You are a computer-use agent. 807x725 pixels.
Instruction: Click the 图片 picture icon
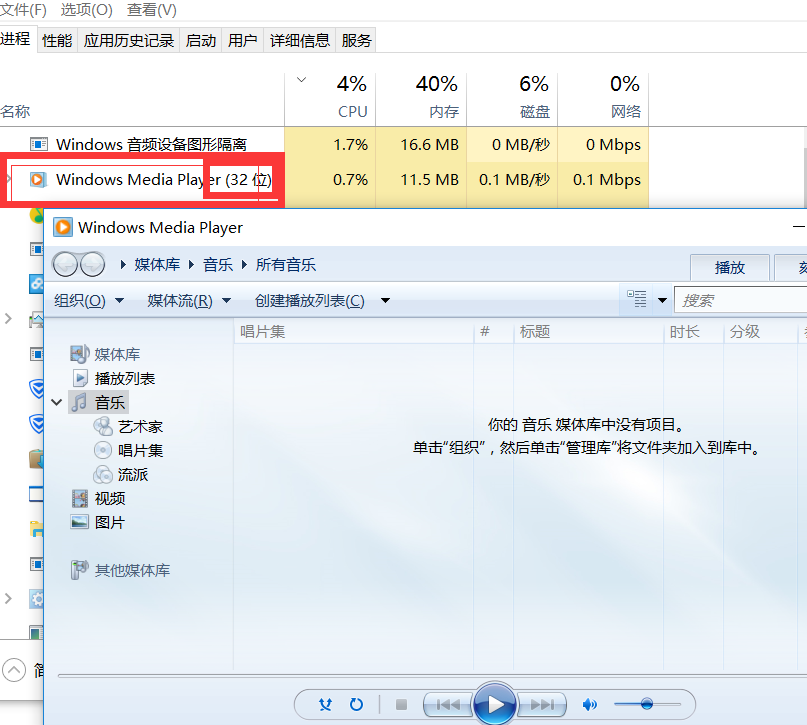(80, 522)
